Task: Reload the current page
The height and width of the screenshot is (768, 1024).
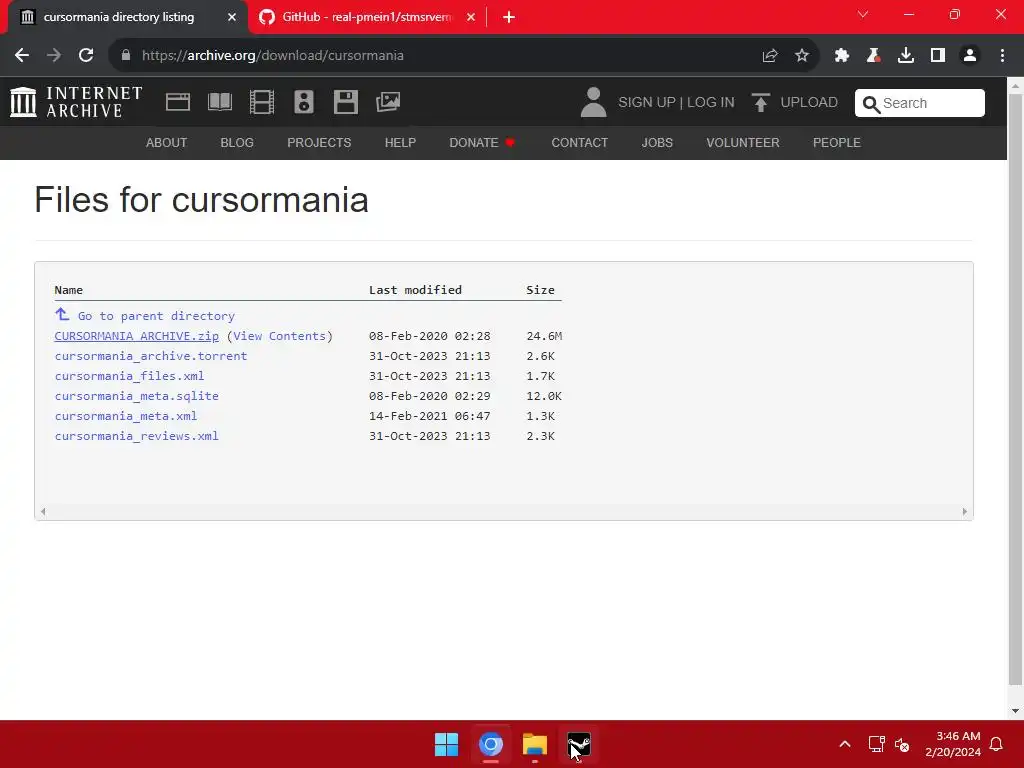Action: (x=86, y=56)
